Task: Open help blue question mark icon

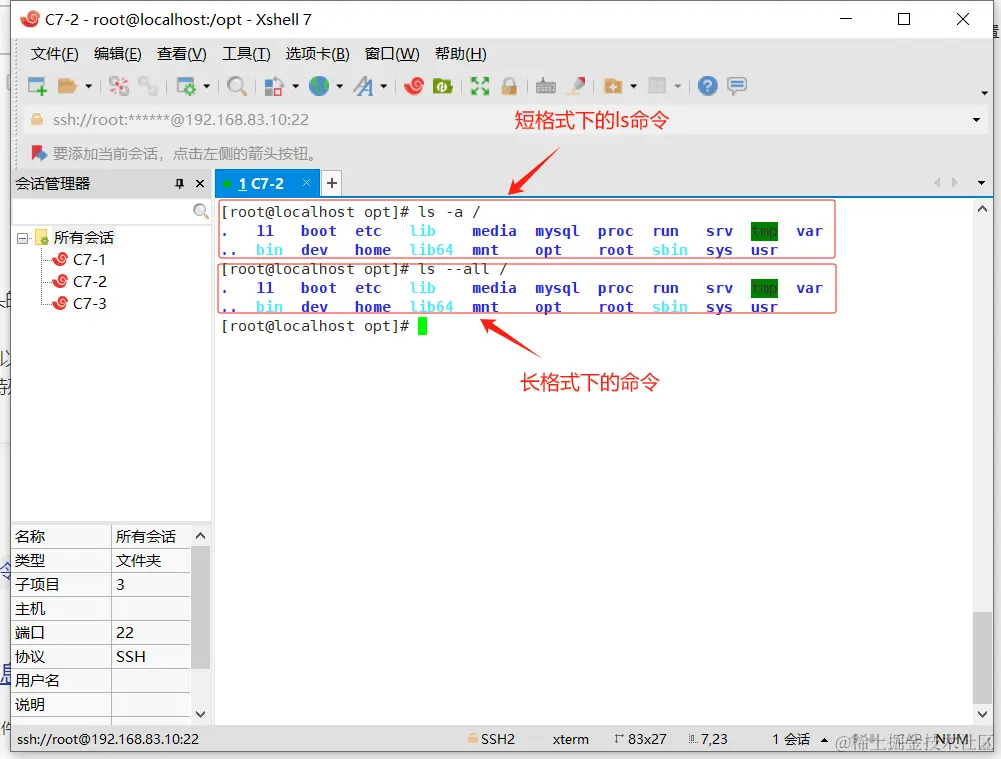Action: (x=707, y=86)
